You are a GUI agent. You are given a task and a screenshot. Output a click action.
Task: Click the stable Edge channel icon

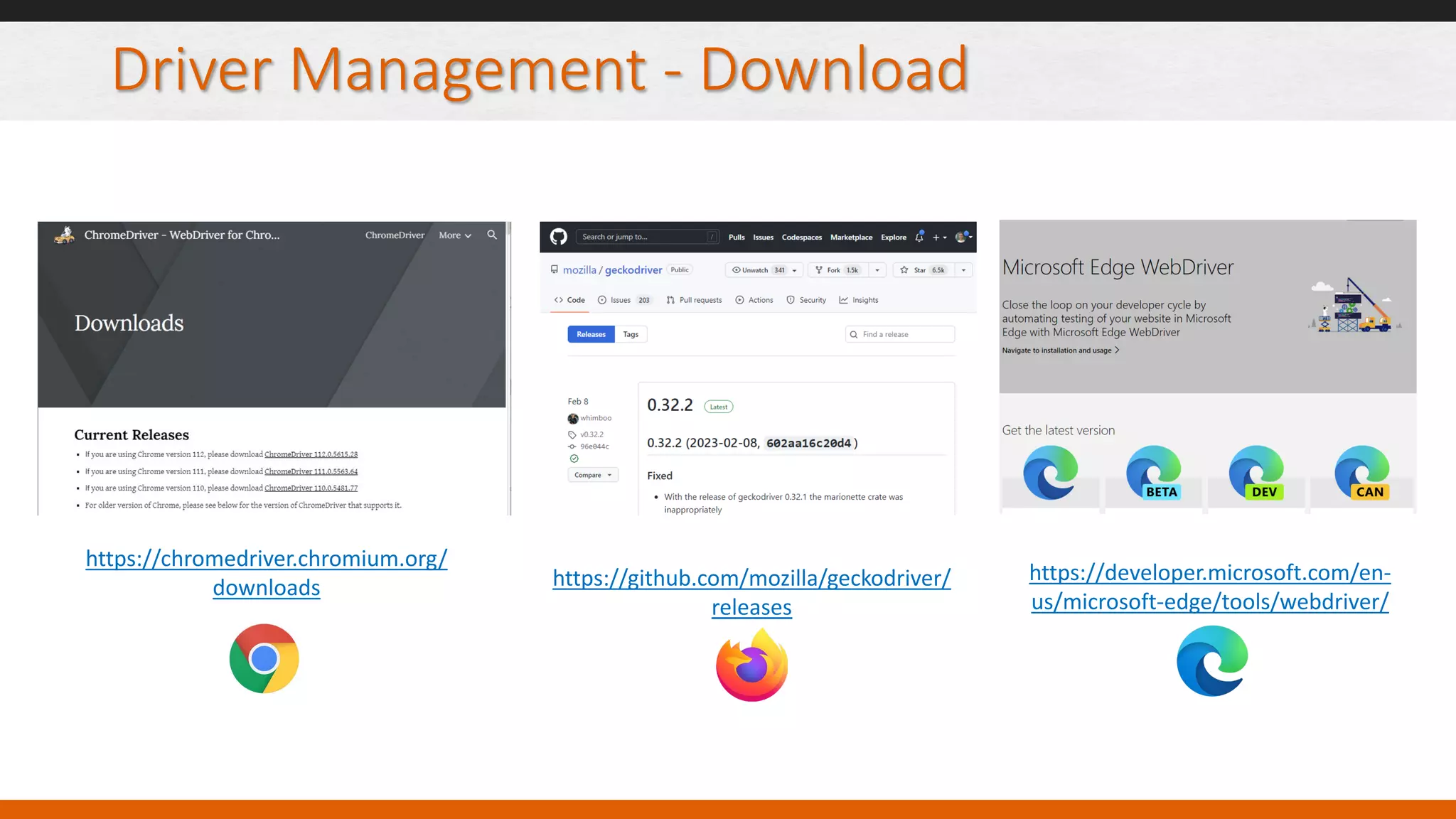click(1050, 473)
